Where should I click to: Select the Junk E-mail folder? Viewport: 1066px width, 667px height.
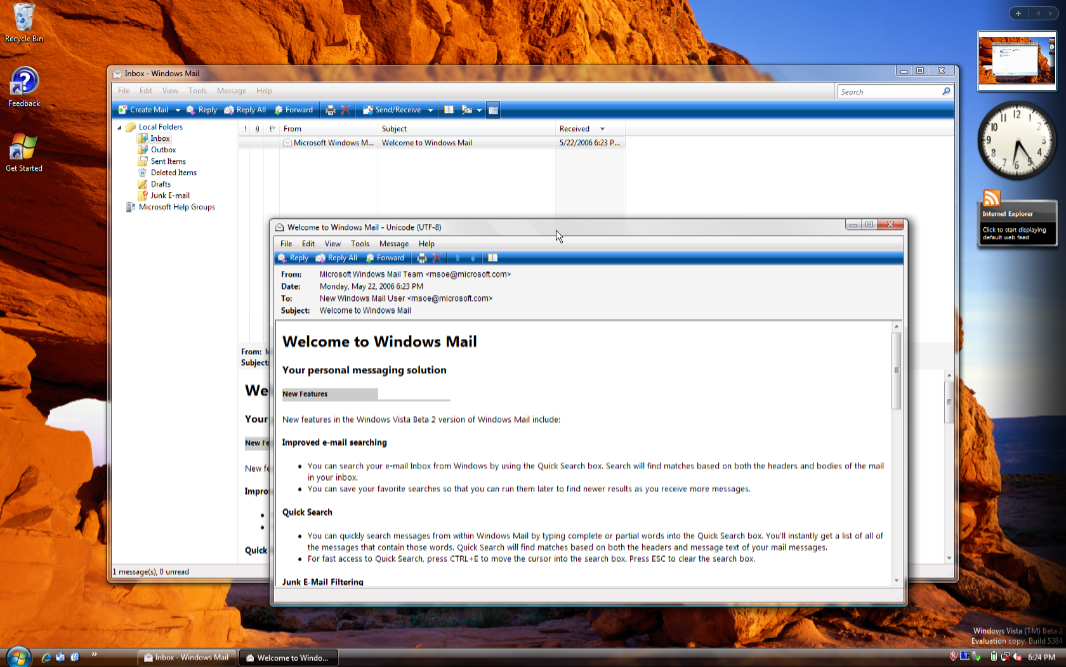[x=163, y=195]
